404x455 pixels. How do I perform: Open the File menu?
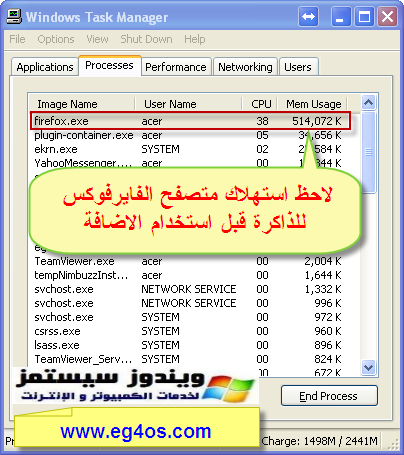(x=17, y=39)
